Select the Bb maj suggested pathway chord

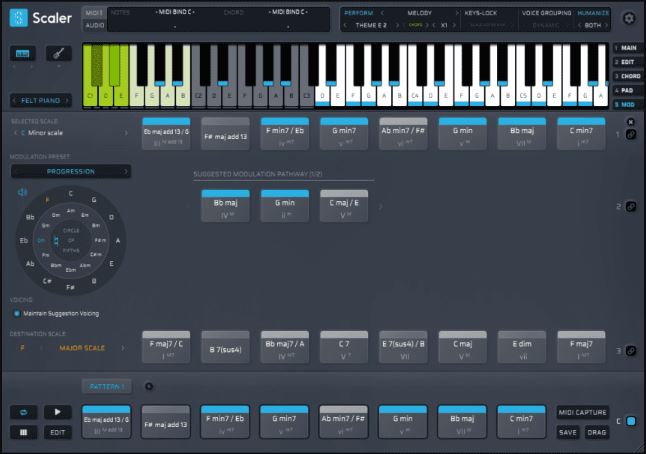[225, 206]
